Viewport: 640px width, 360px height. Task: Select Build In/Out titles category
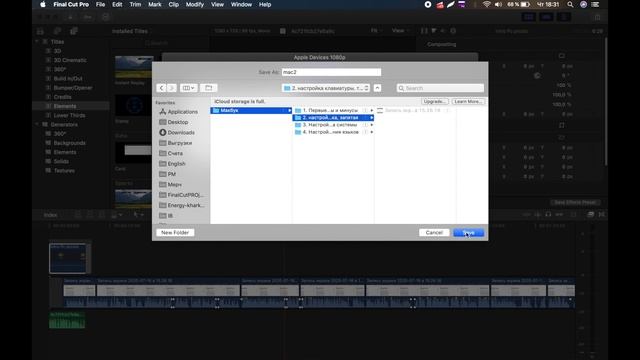(68, 78)
